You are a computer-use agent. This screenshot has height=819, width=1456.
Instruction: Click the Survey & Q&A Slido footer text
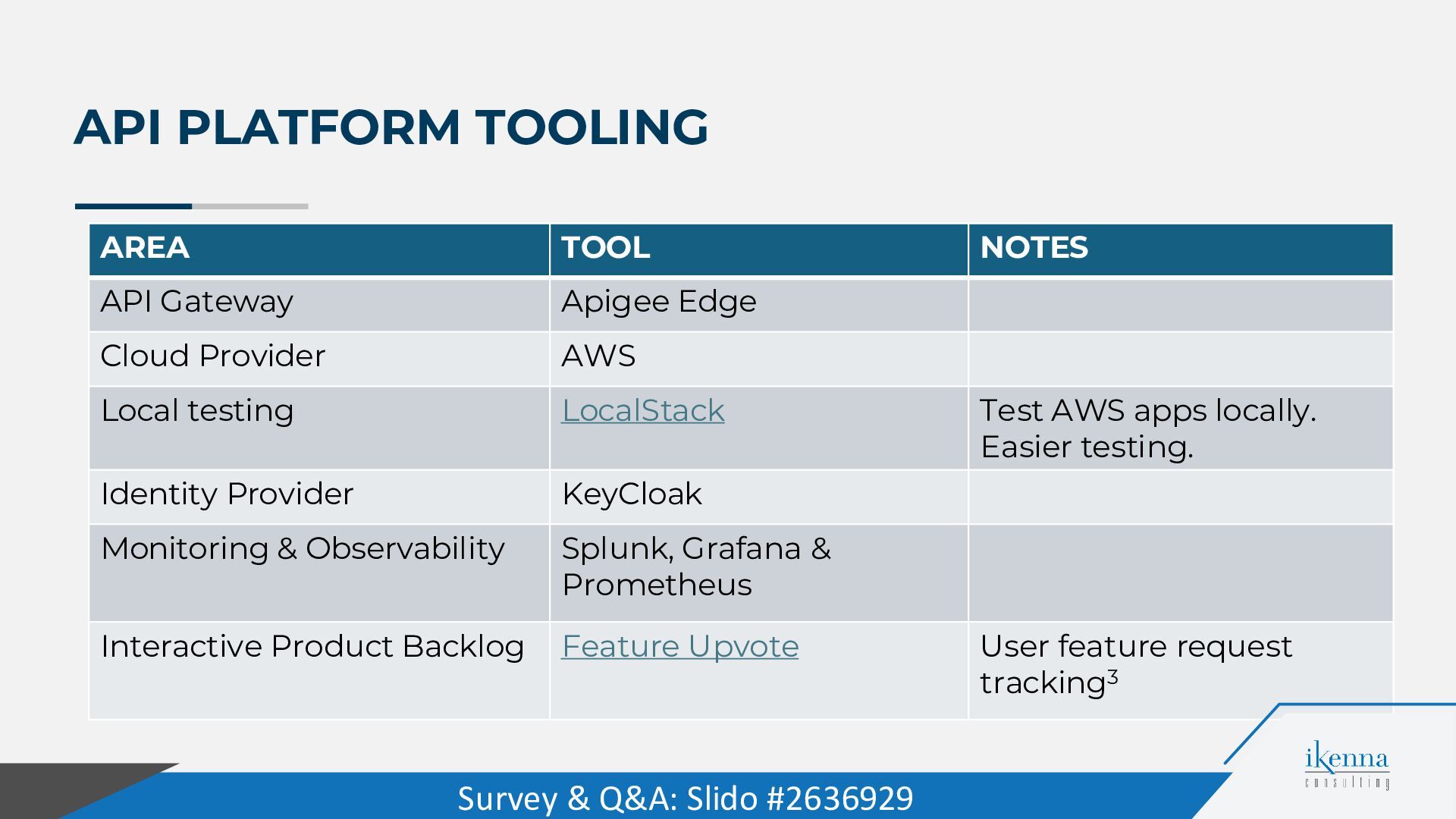686,799
